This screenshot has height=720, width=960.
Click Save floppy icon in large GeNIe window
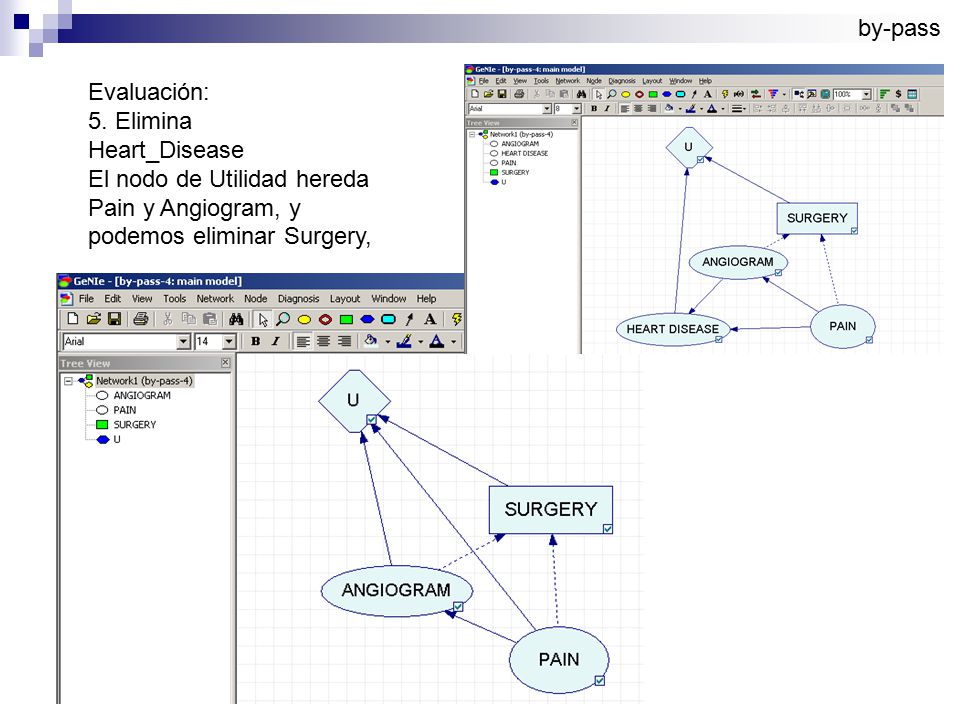tap(114, 319)
